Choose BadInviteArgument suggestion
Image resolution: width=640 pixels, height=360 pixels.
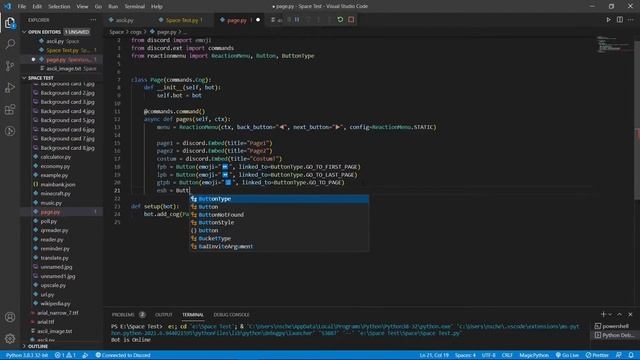[x=279, y=246]
